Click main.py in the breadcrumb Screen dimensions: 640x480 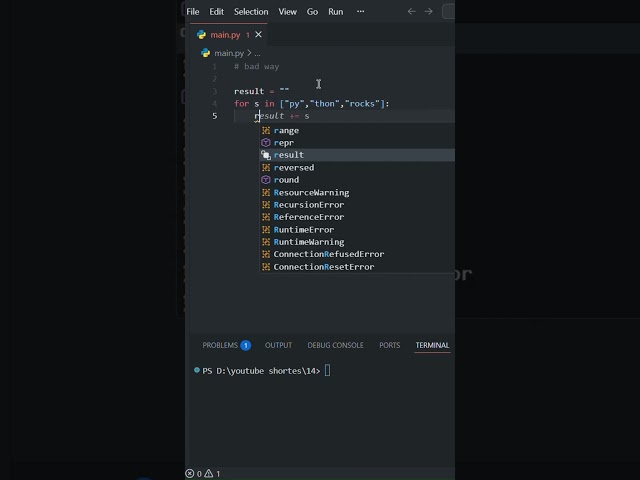229,53
